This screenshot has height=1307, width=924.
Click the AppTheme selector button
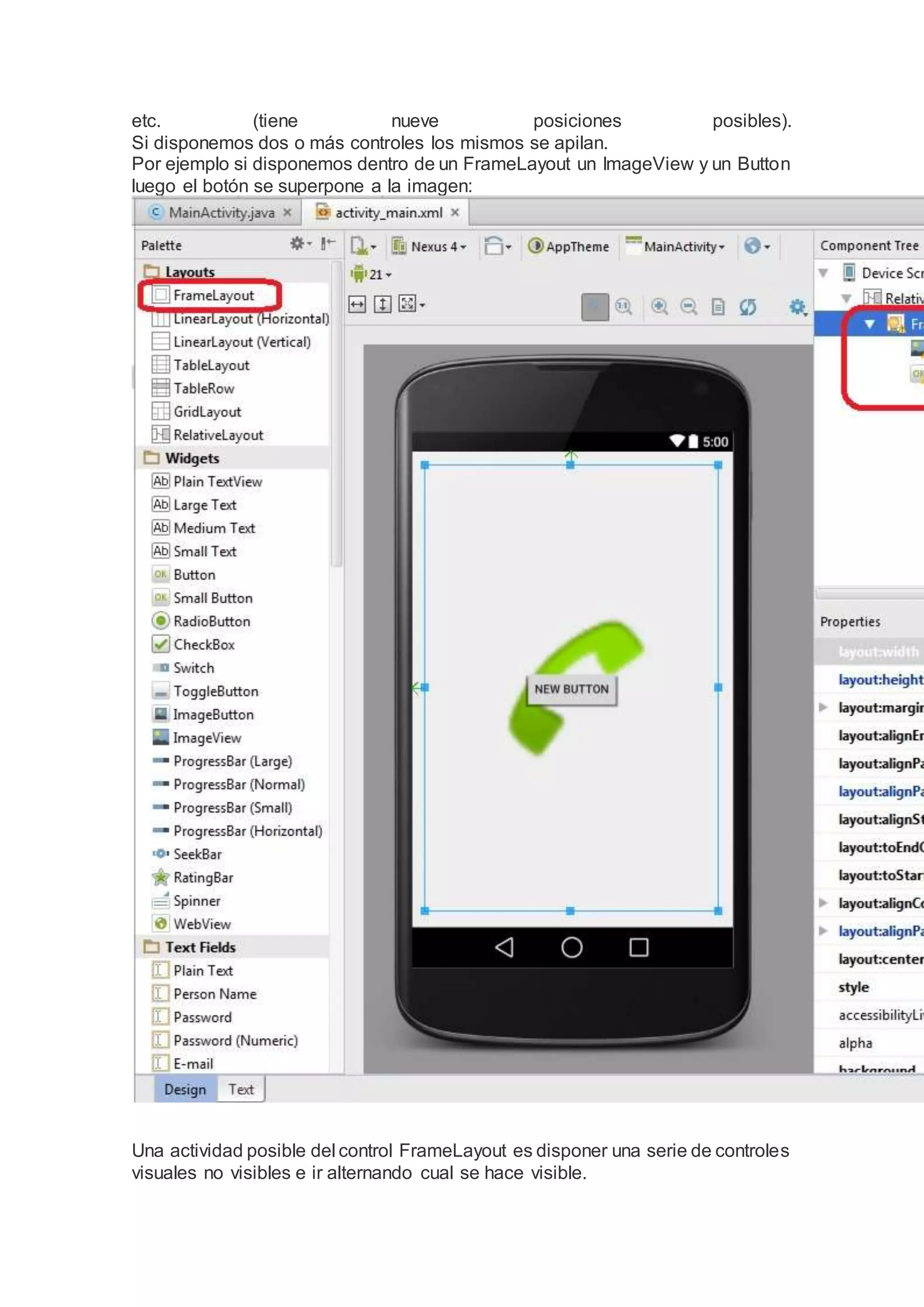pos(569,246)
